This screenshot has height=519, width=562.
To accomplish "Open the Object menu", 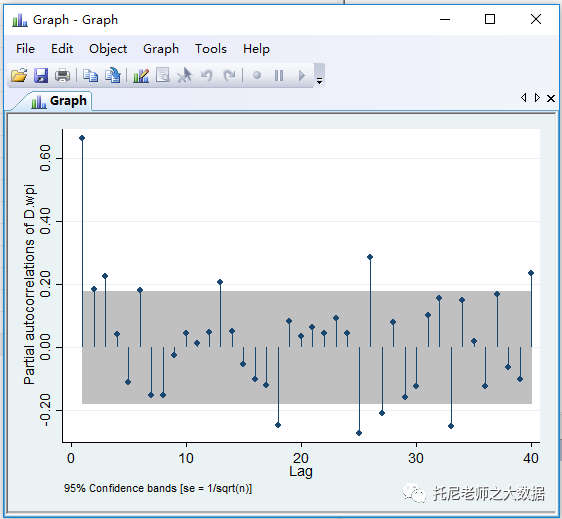I will click(108, 49).
